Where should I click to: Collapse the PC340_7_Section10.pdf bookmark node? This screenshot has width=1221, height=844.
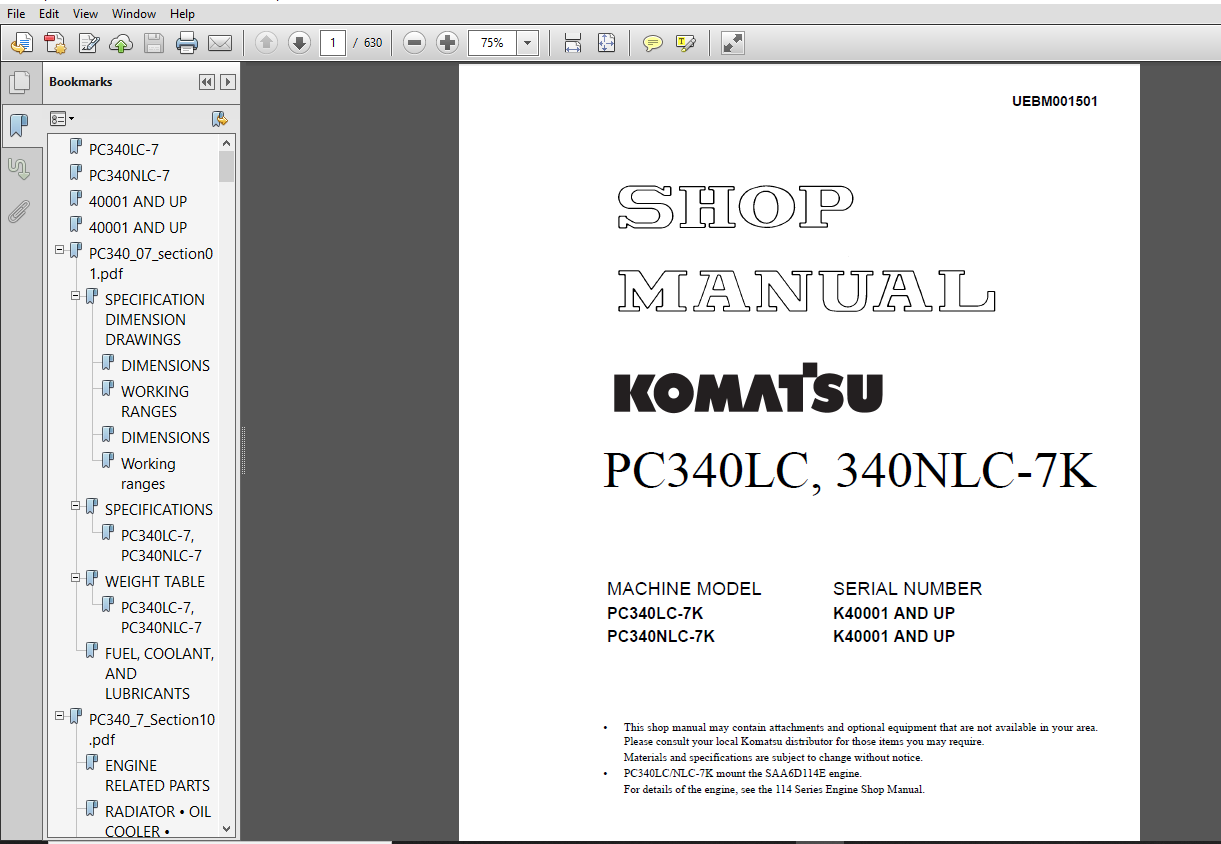(60, 715)
